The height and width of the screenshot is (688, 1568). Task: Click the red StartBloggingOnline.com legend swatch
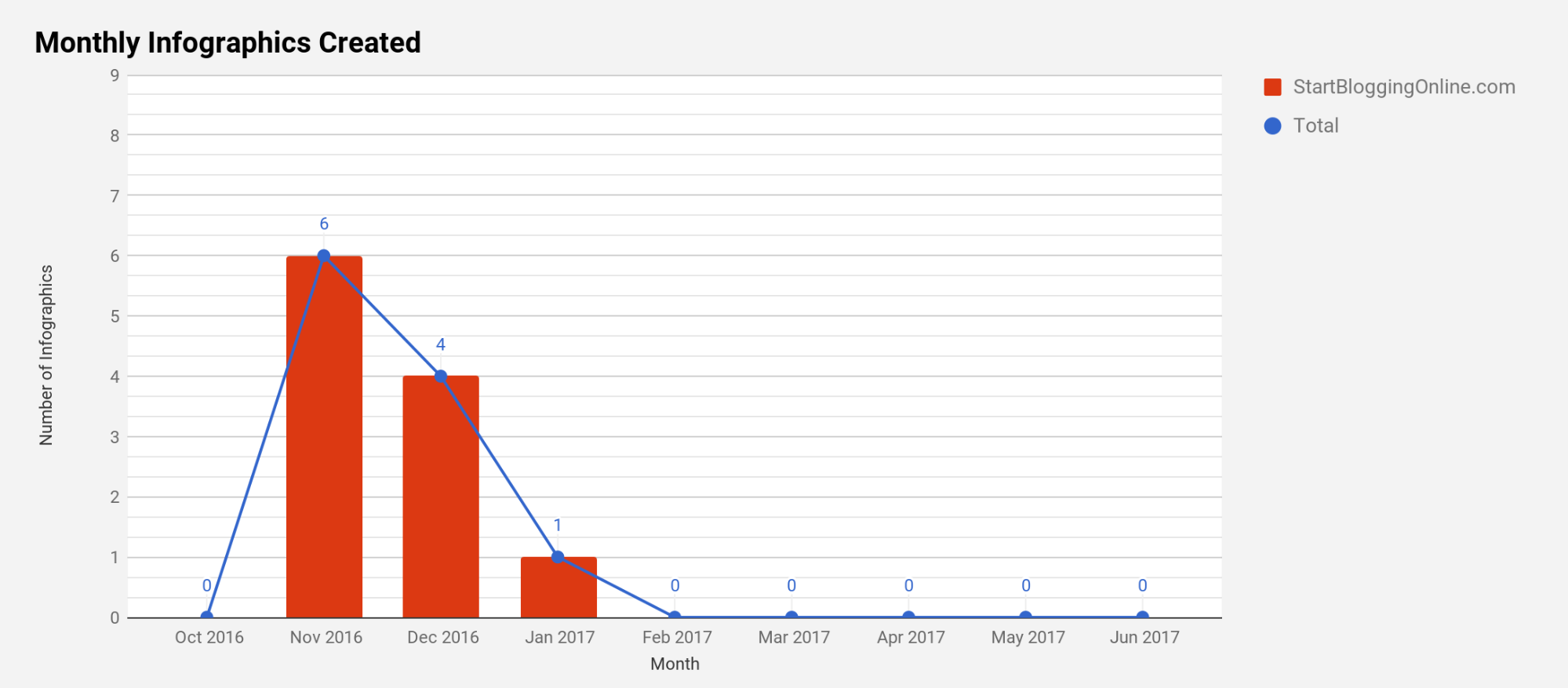1272,87
